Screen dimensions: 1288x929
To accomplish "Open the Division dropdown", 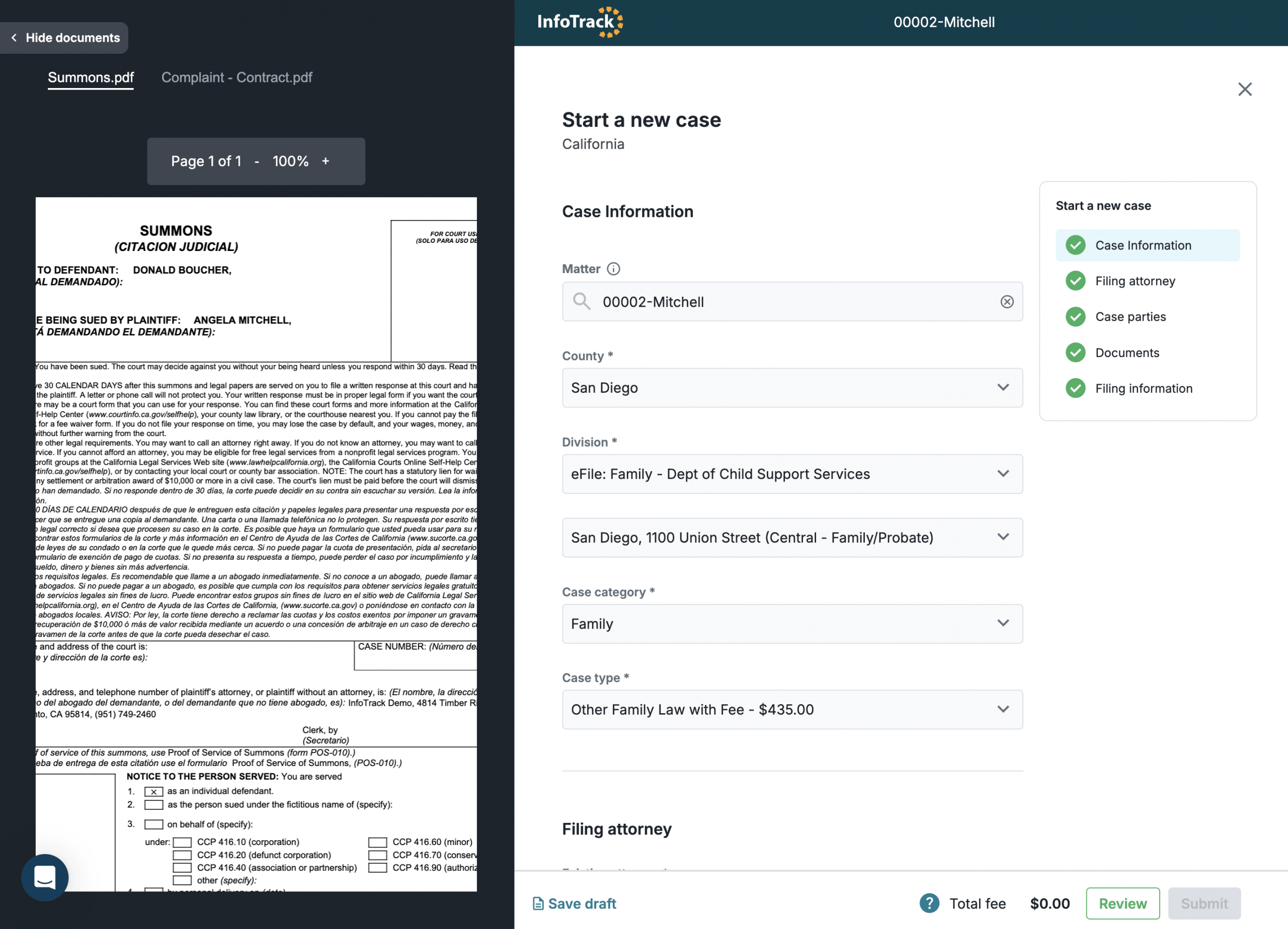I will [792, 474].
